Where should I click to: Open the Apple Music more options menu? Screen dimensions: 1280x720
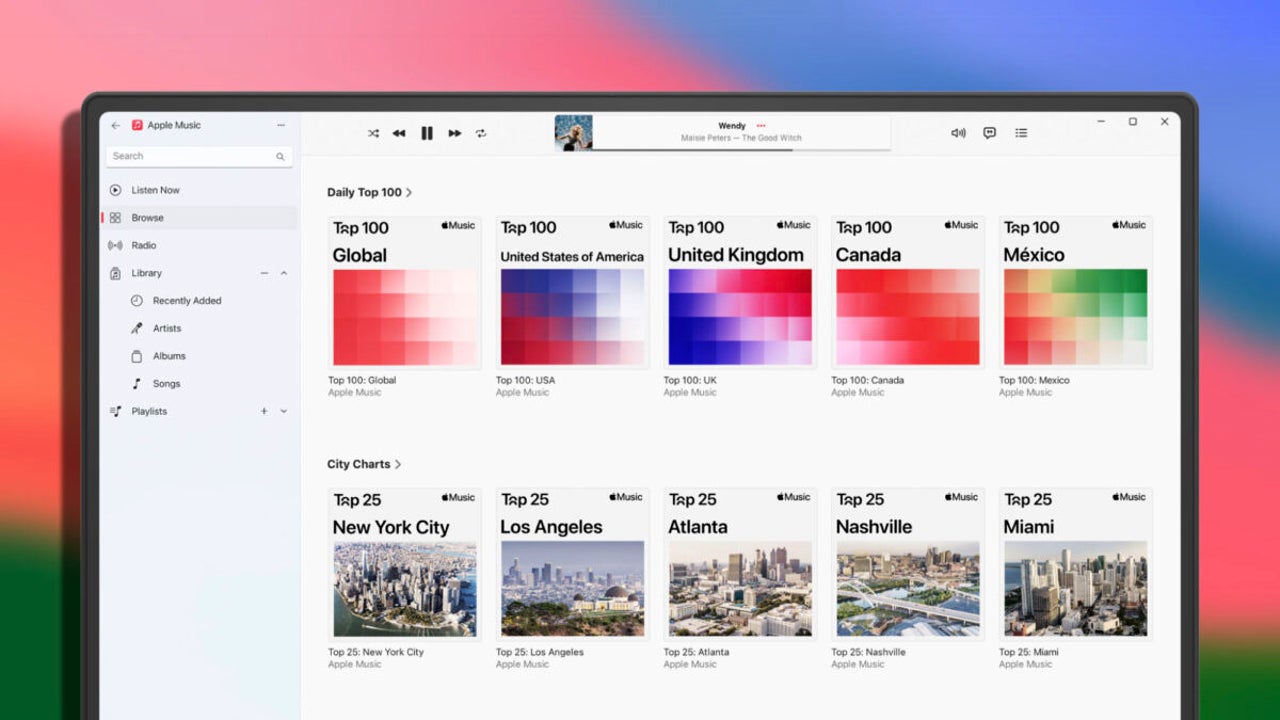pyautogui.click(x=281, y=126)
